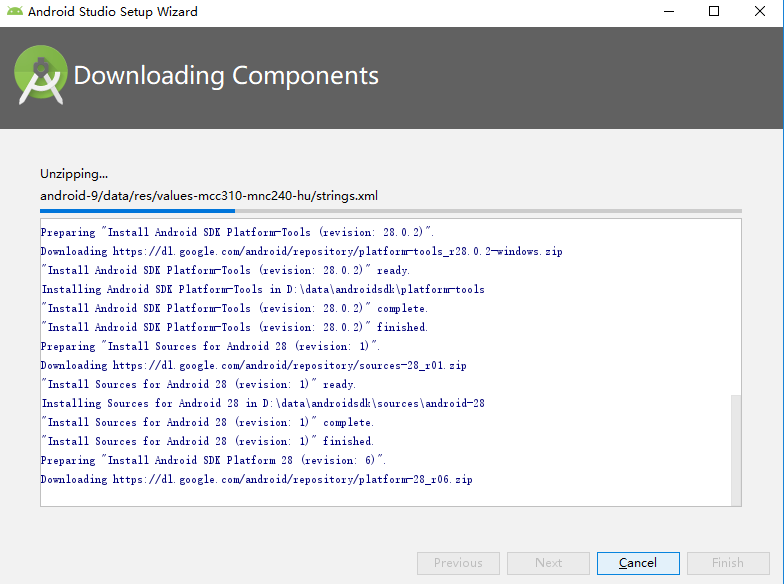Viewport: 784px width, 584px height.
Task: Click the unzipping progress bar
Action: tap(390, 211)
